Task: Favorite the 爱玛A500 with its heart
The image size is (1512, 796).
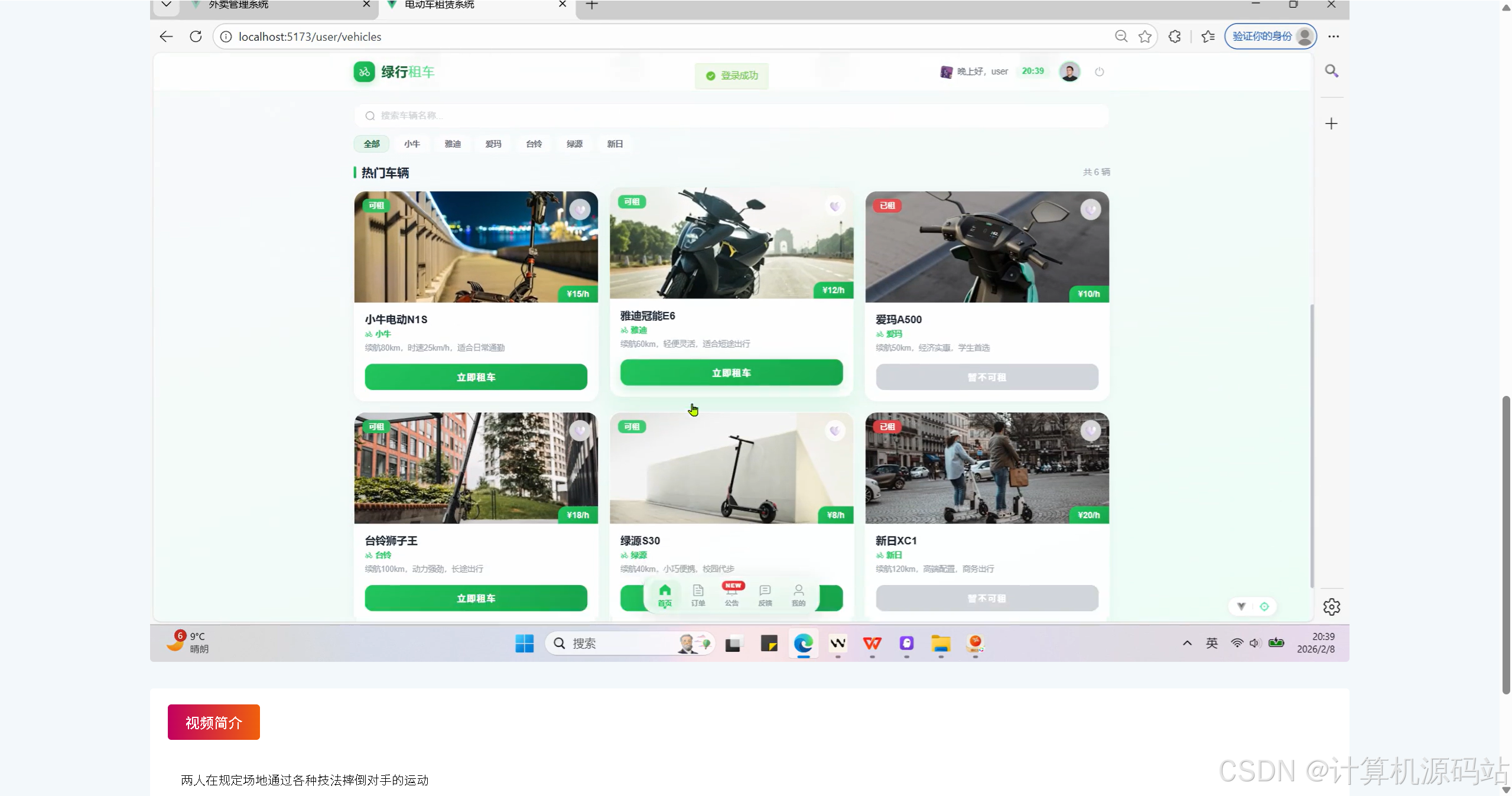Action: [x=1091, y=209]
